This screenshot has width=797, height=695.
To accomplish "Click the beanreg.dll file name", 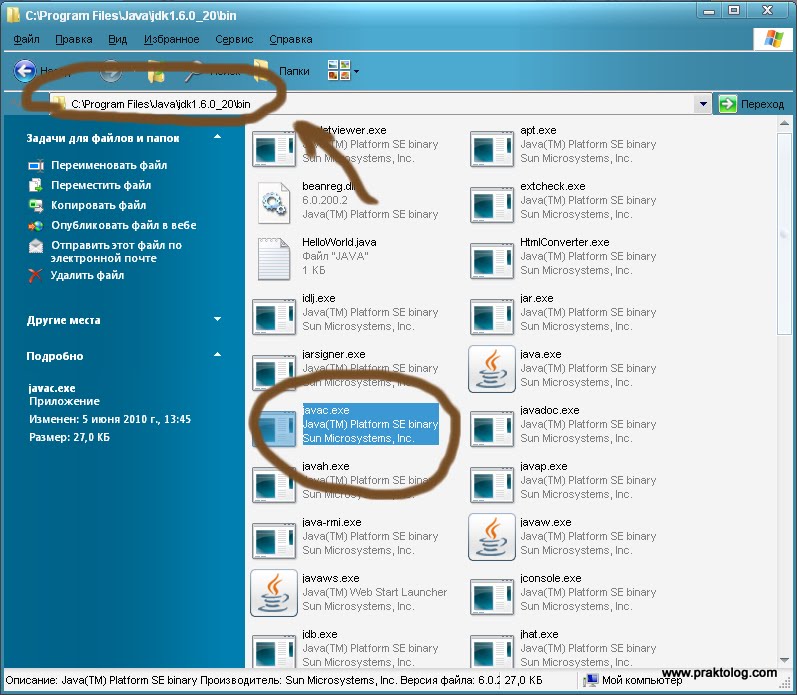I will point(329,186).
